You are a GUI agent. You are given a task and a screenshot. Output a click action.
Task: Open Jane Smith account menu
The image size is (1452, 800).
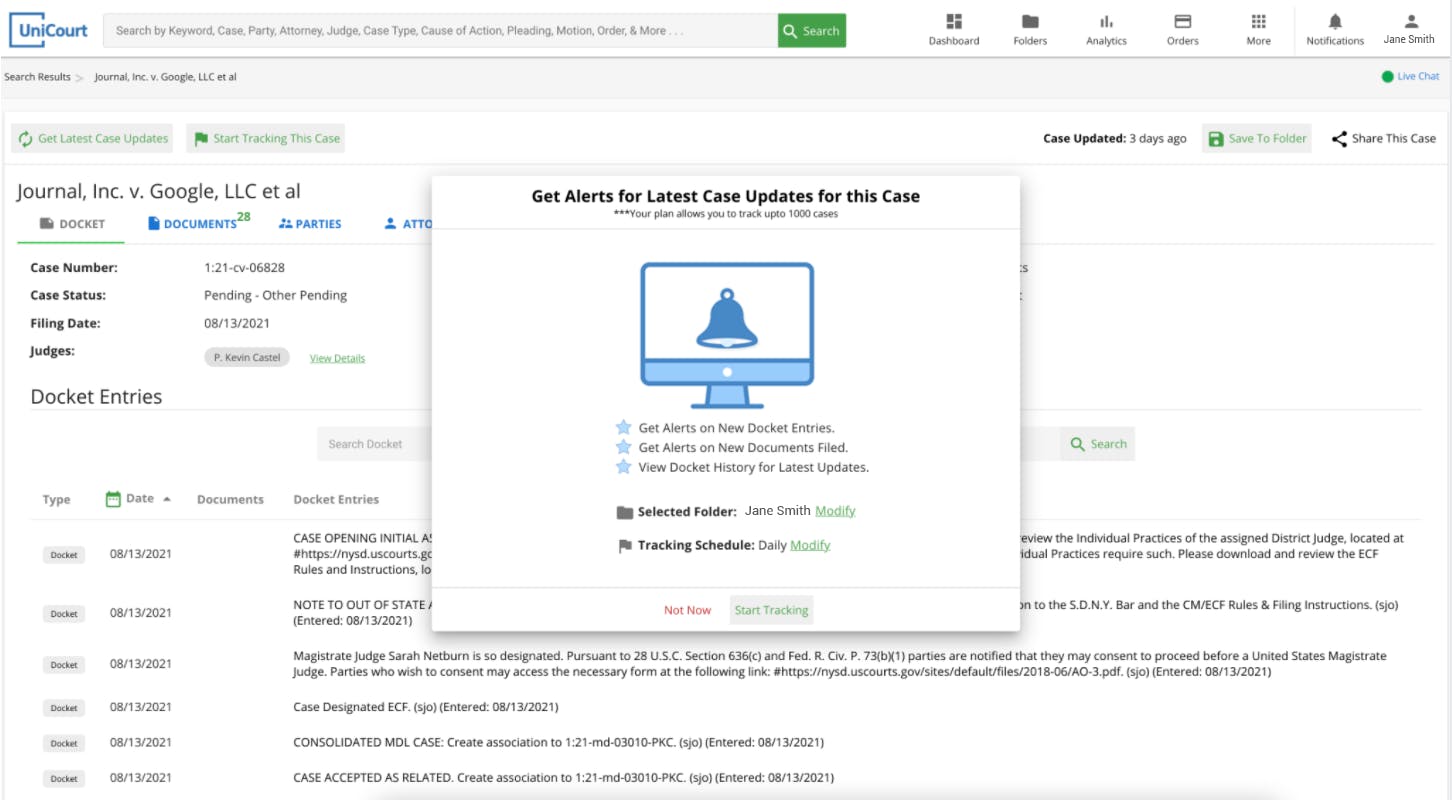coord(1409,29)
